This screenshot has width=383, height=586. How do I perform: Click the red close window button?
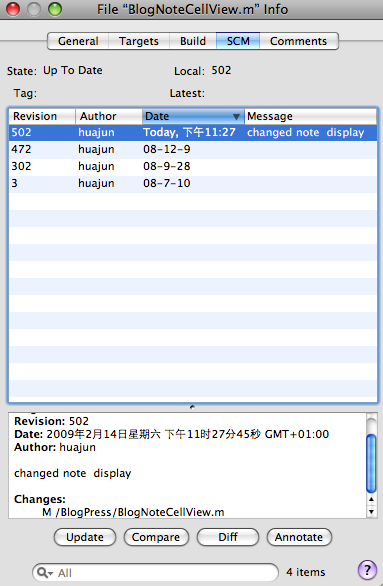coord(13,9)
